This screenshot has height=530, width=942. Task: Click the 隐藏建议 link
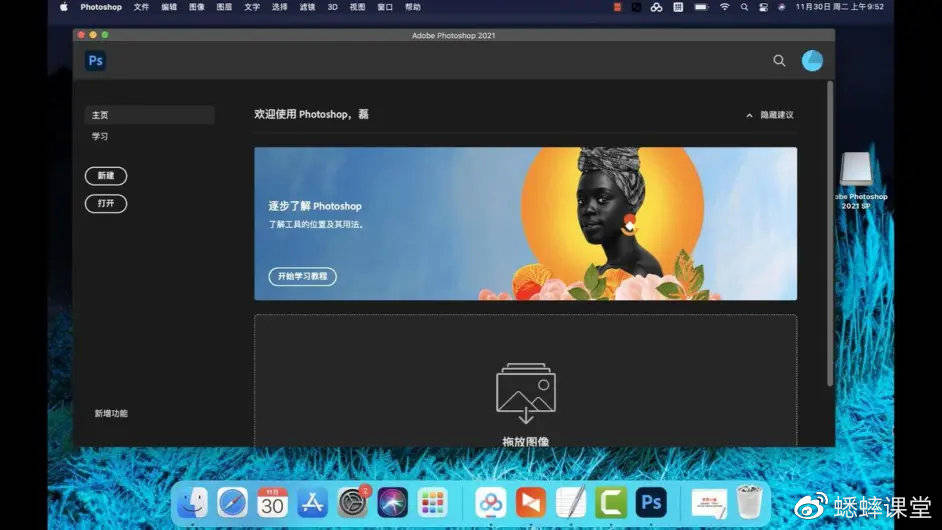click(777, 115)
